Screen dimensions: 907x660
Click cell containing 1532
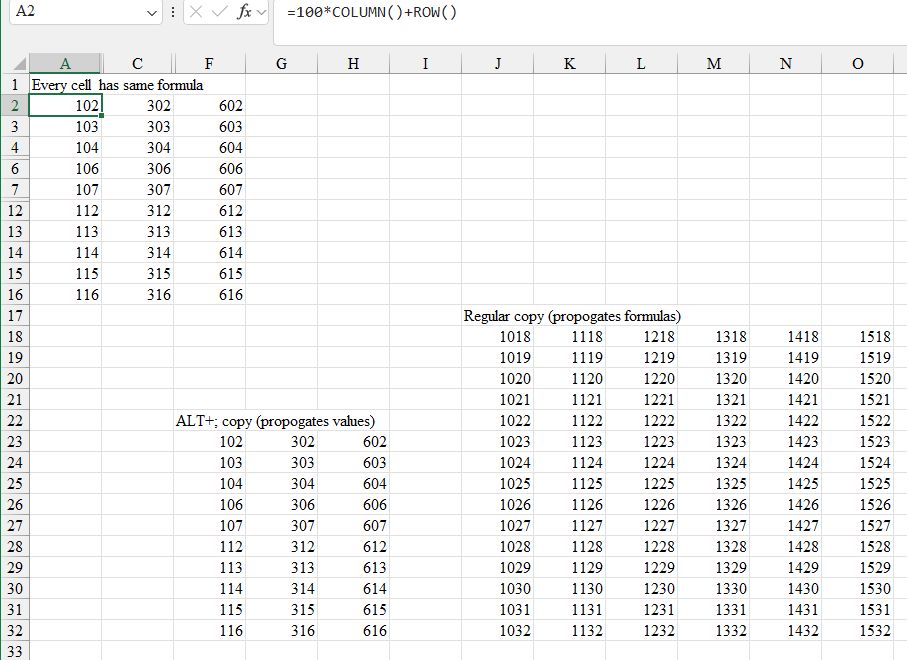(x=858, y=630)
